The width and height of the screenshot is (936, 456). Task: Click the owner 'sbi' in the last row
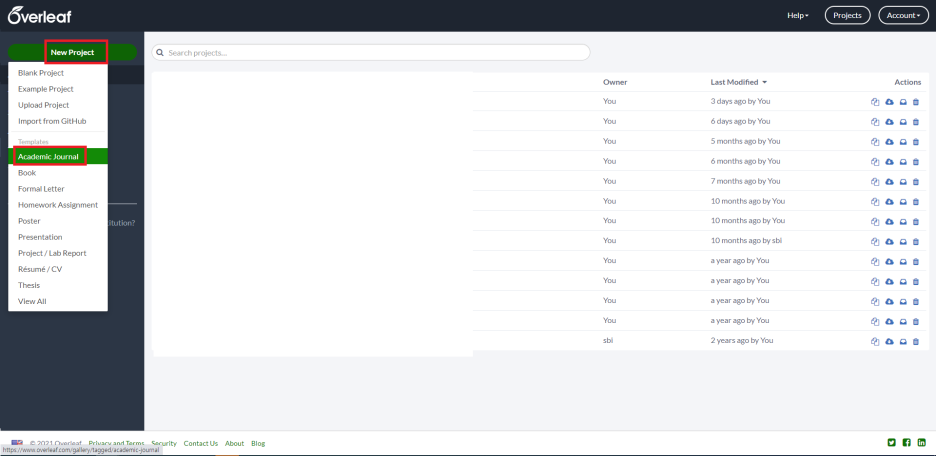(608, 340)
